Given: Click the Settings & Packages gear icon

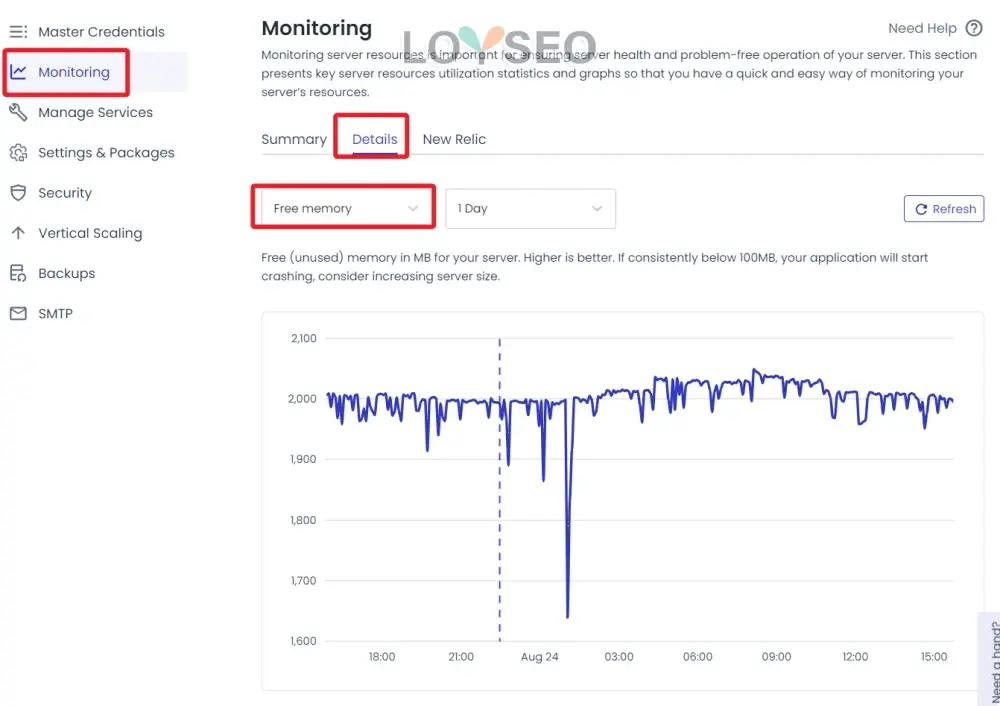Looking at the screenshot, I should (x=18, y=152).
